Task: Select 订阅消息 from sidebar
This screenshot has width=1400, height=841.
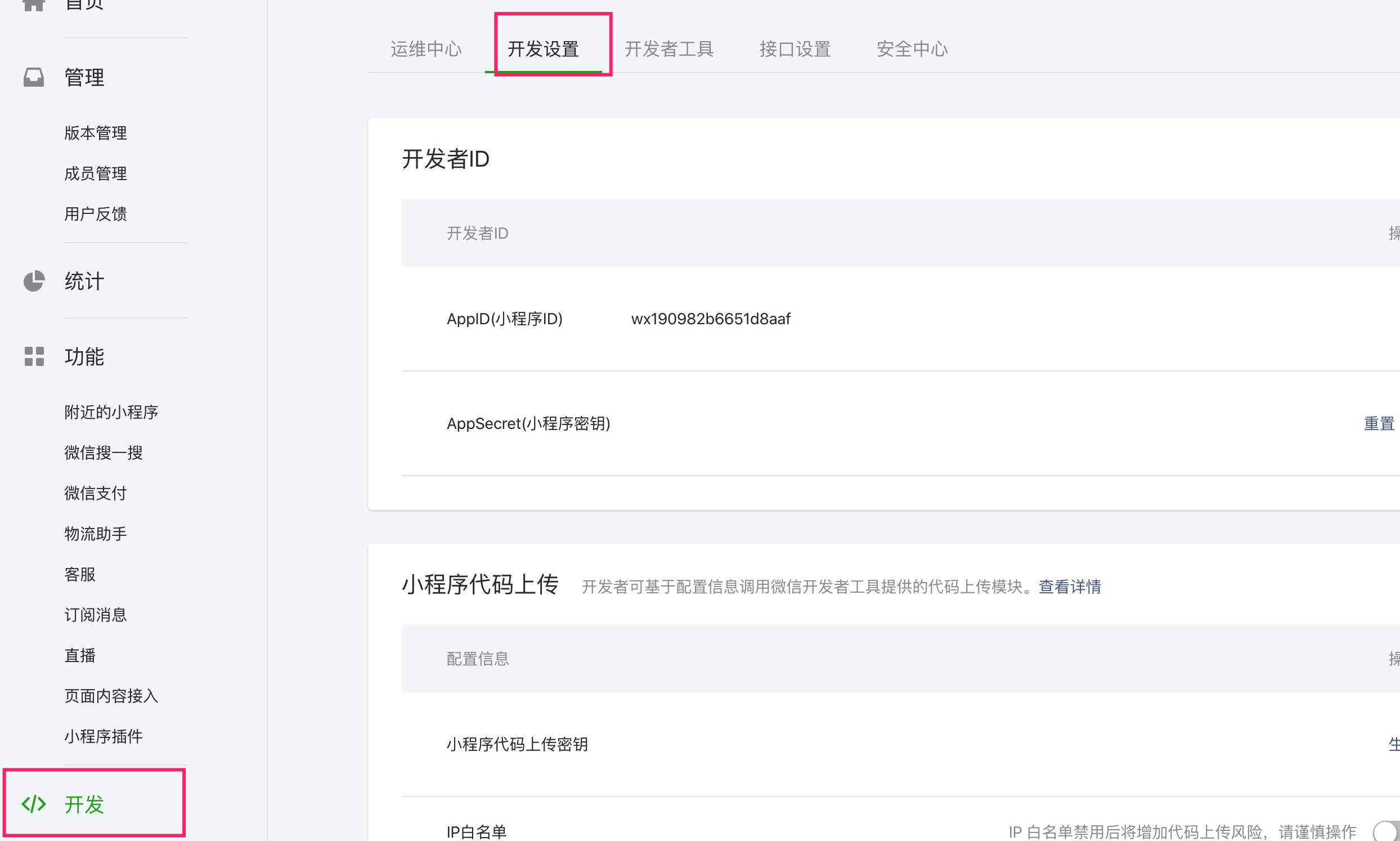Action: coord(95,615)
